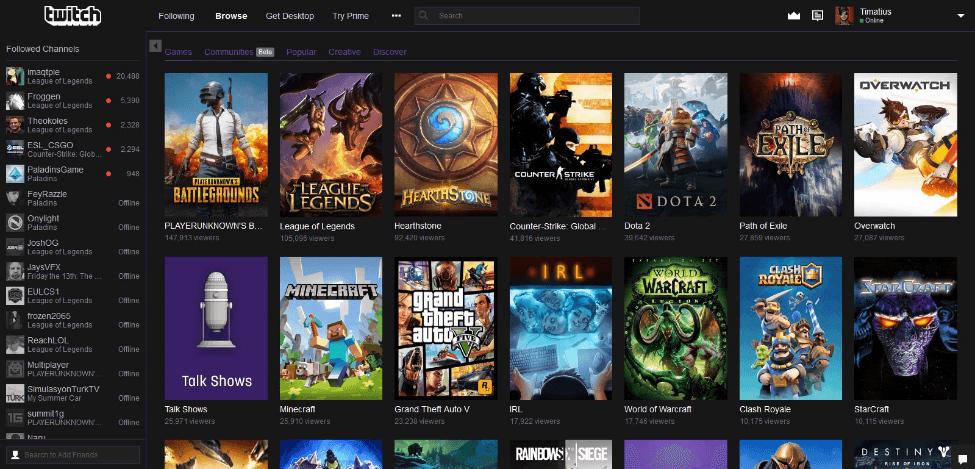The height and width of the screenshot is (469, 975).
Task: Open Theokoles channel avatar
Action: [15, 125]
